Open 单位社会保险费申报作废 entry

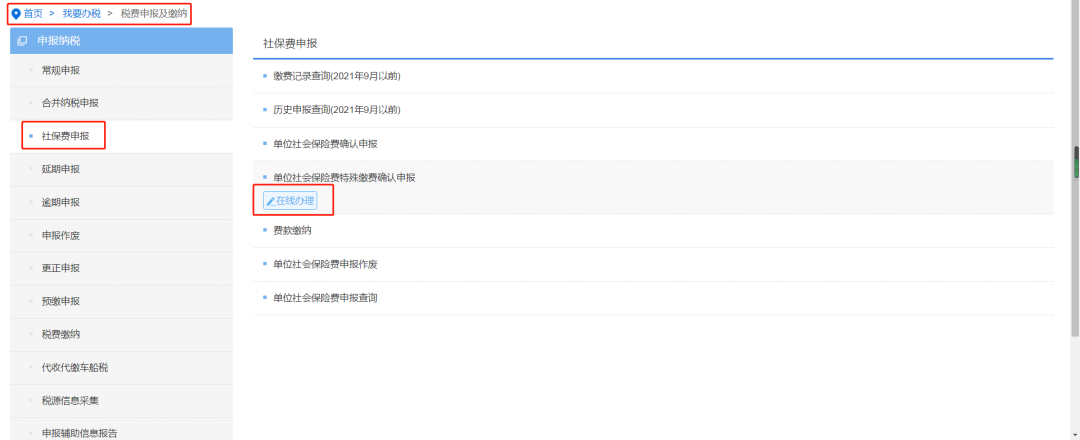[325, 264]
